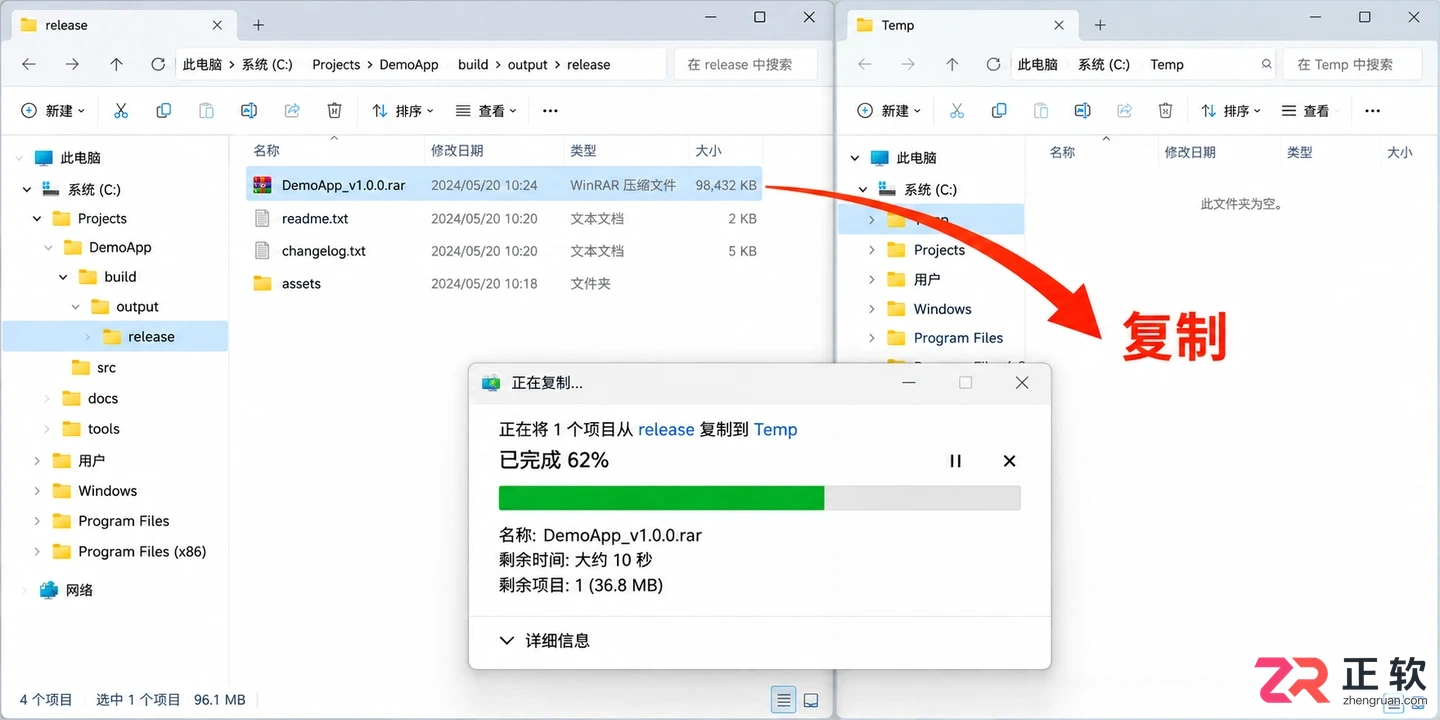Collapse 此电脑 in release window tree
Image resolution: width=1440 pixels, height=720 pixels.
[x=18, y=158]
